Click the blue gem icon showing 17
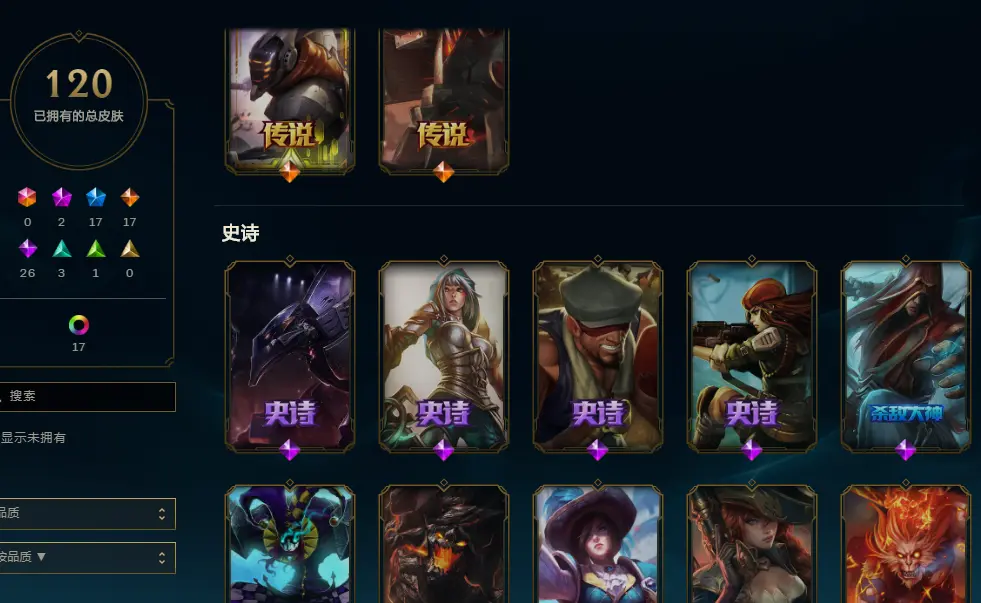 click(96, 198)
